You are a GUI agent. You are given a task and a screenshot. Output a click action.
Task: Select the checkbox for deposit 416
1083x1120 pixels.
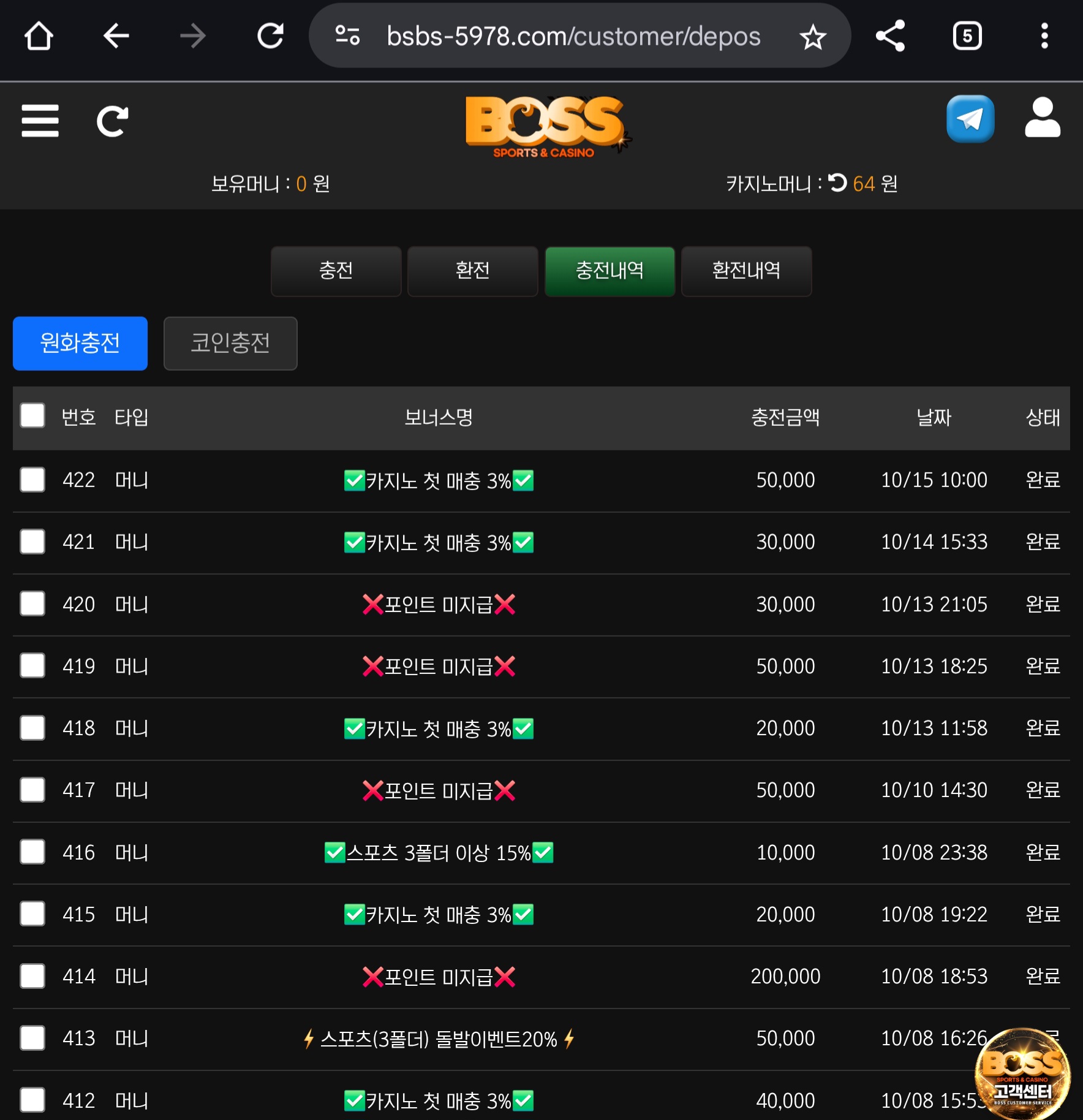tap(32, 852)
